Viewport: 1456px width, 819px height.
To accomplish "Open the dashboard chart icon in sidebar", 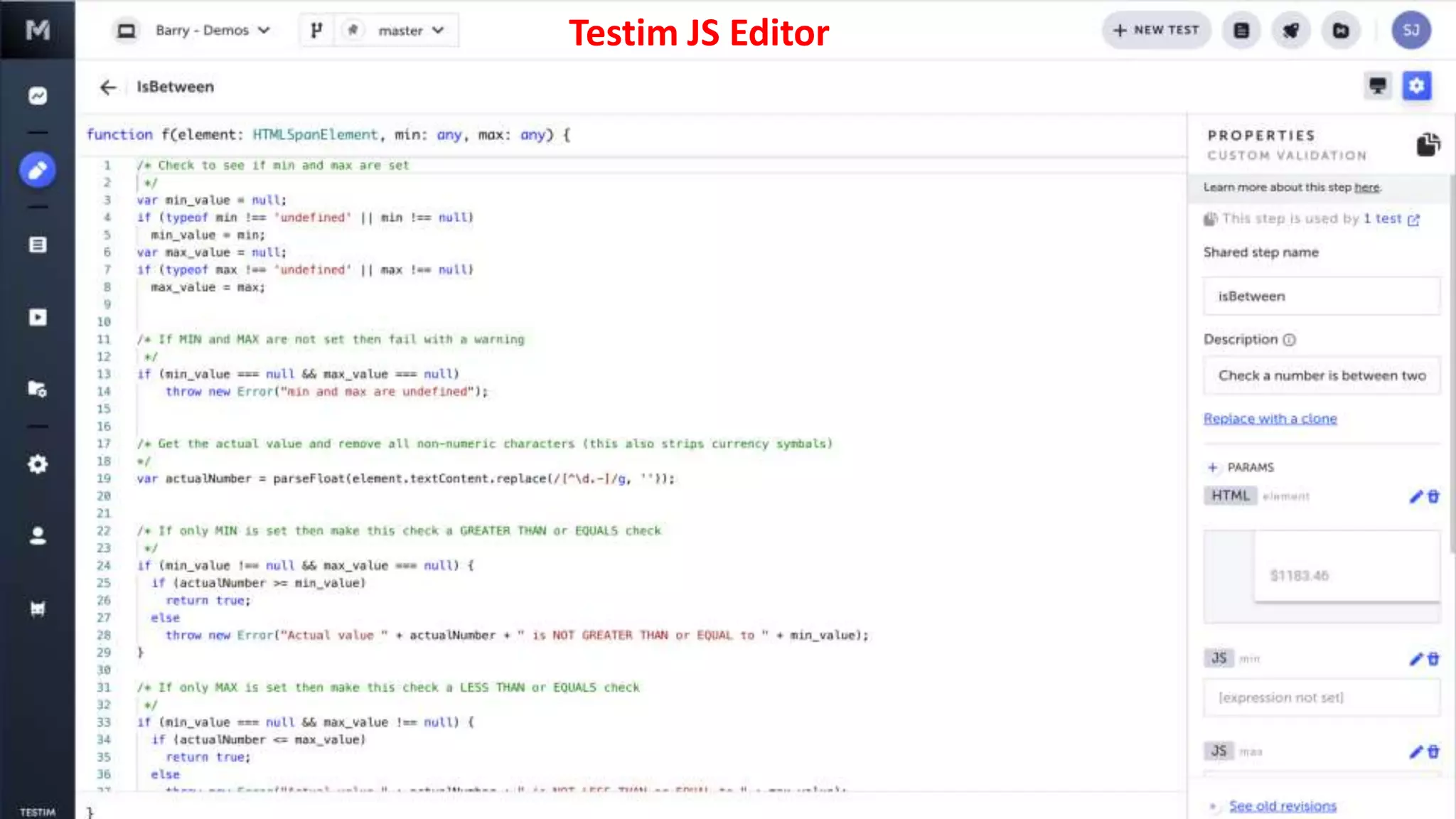I will pos(38,95).
